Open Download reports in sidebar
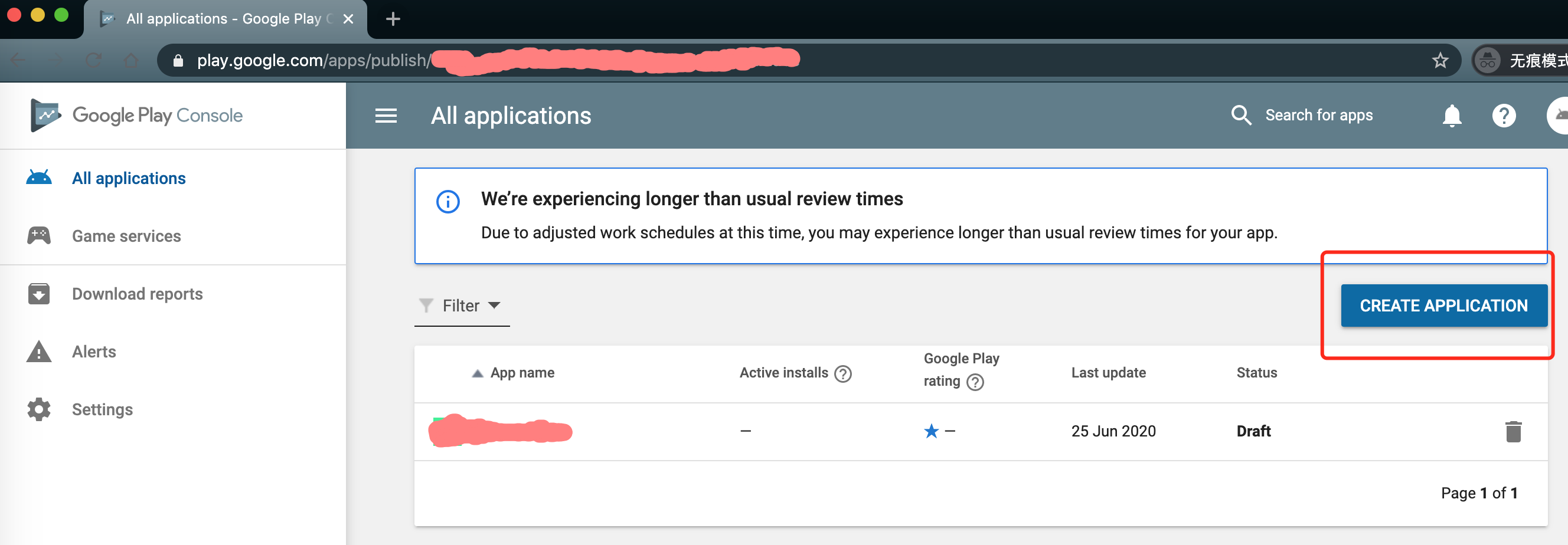Screen dimensions: 1568x545 [137, 294]
